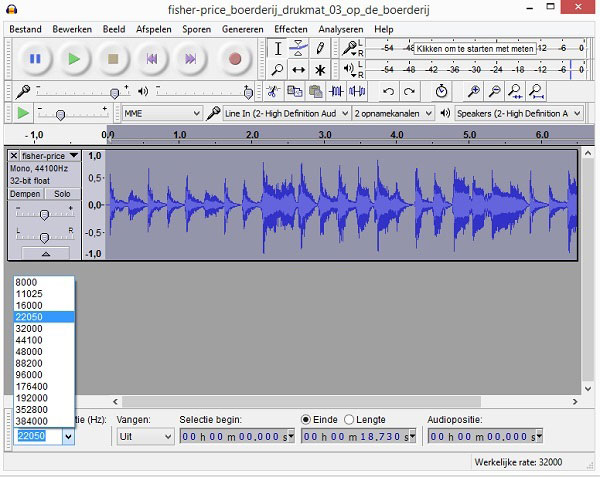
Task: Collapse the track with the triangle button
Action: (x=46, y=254)
